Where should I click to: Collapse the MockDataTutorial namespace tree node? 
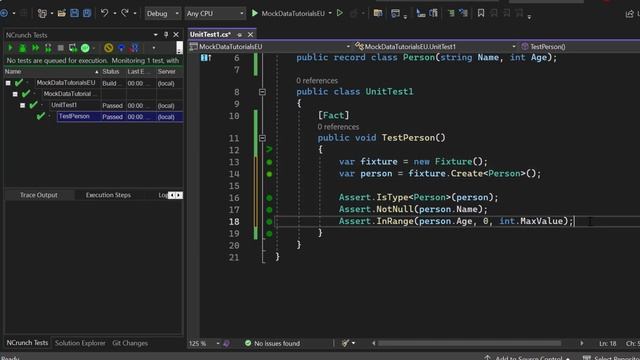pos(15,94)
